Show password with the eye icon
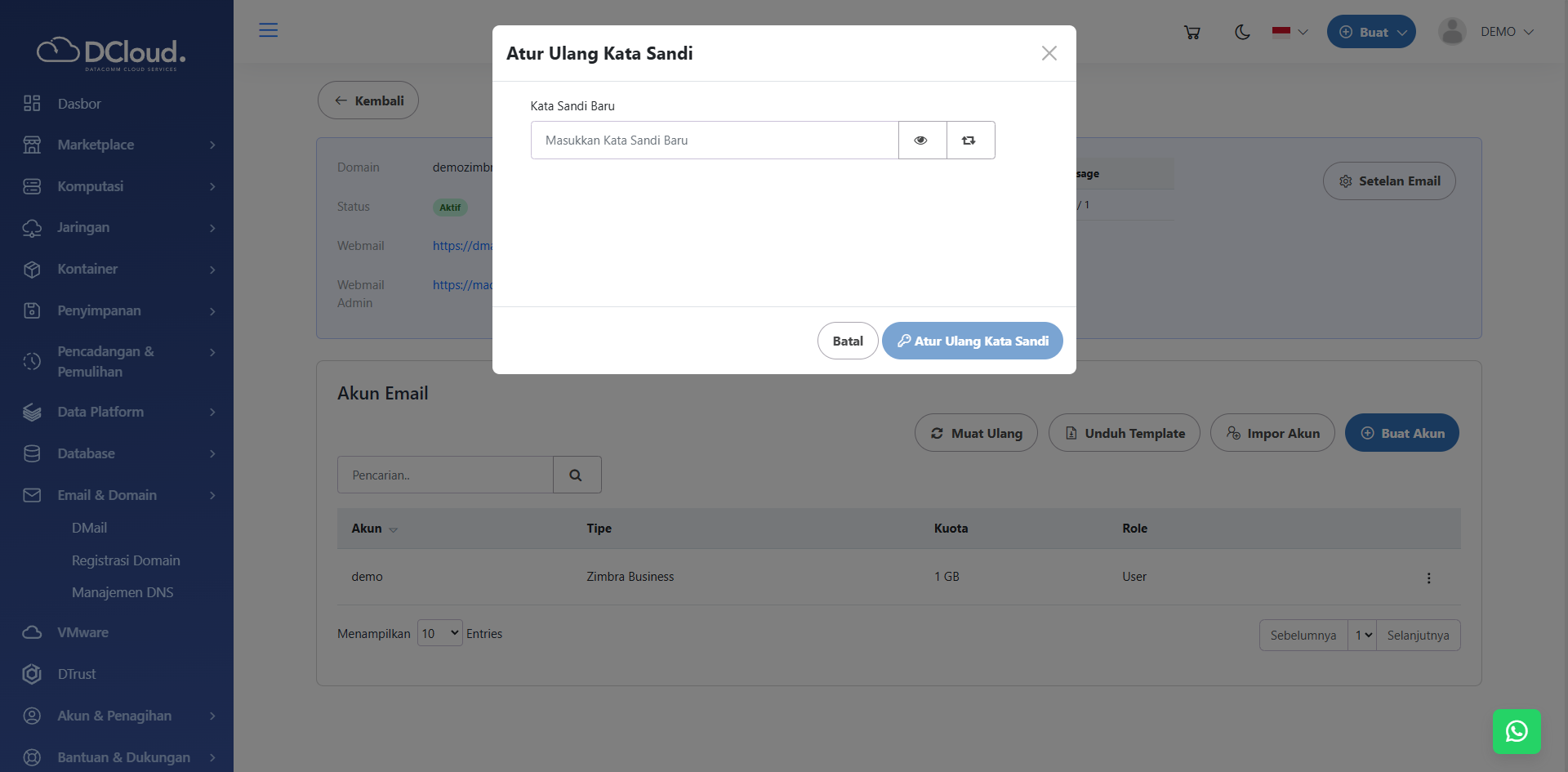The height and width of the screenshot is (772, 1568). click(x=921, y=141)
